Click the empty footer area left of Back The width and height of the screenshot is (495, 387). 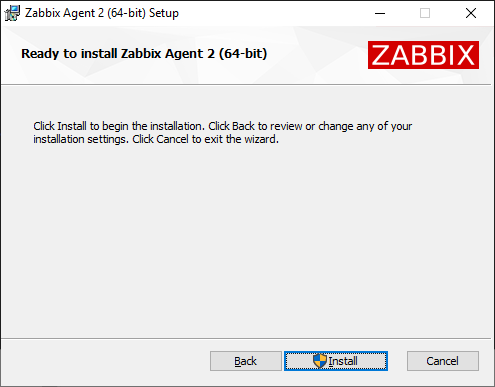pyautogui.click(x=105, y=362)
